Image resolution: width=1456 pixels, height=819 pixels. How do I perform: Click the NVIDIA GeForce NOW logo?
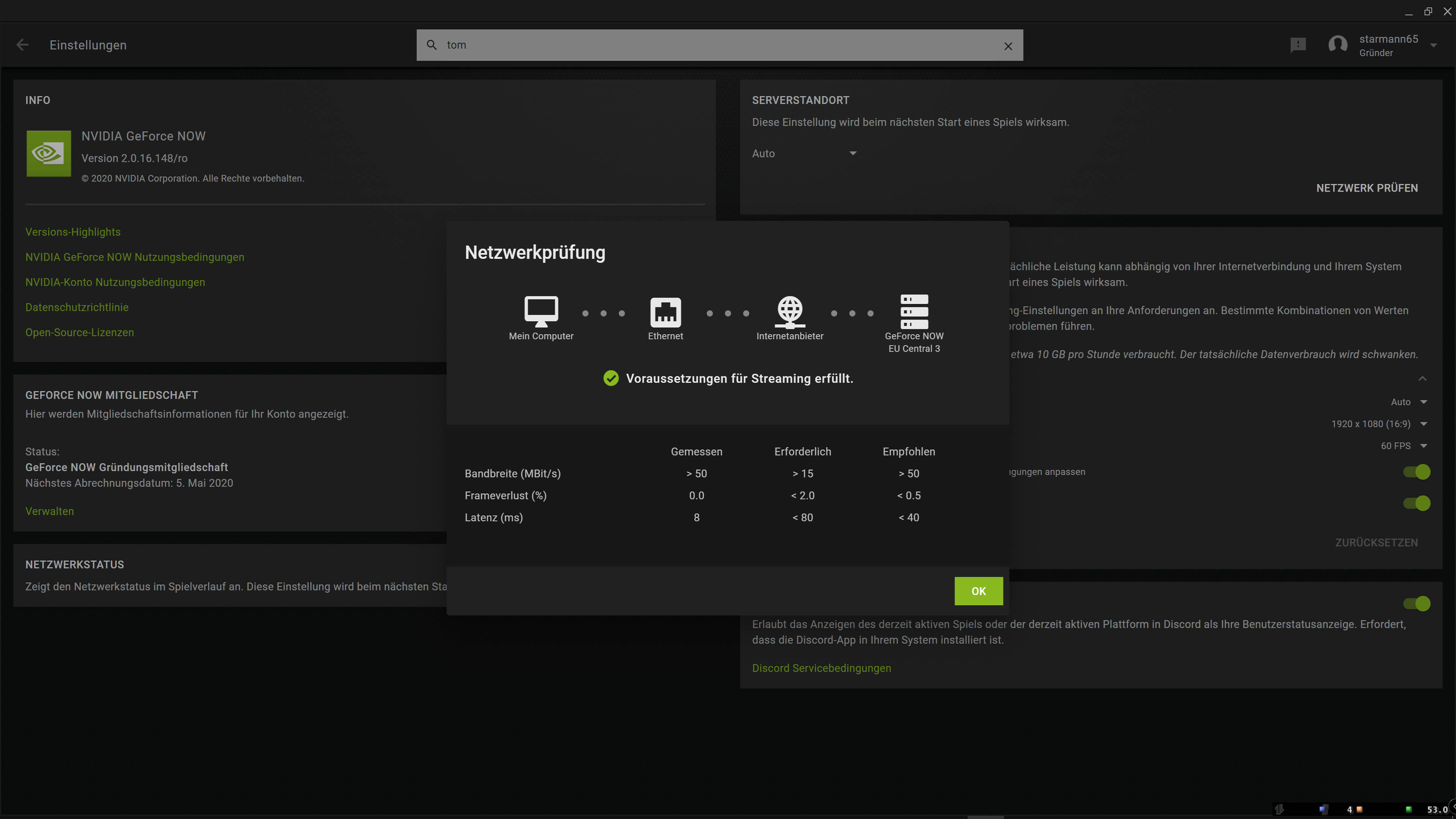click(x=49, y=153)
